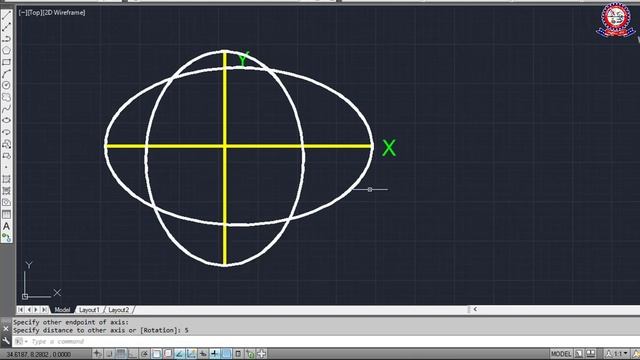
Task: Click the UCS icon origin square
Action: (25, 296)
